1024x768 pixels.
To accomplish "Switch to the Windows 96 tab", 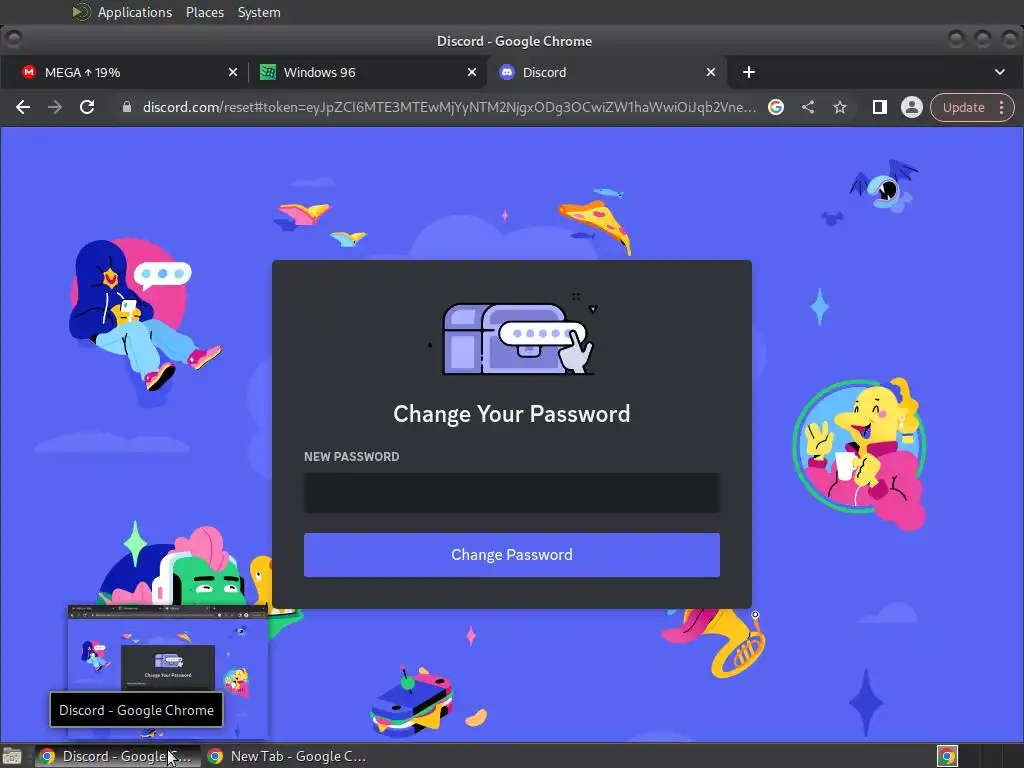I will click(367, 72).
